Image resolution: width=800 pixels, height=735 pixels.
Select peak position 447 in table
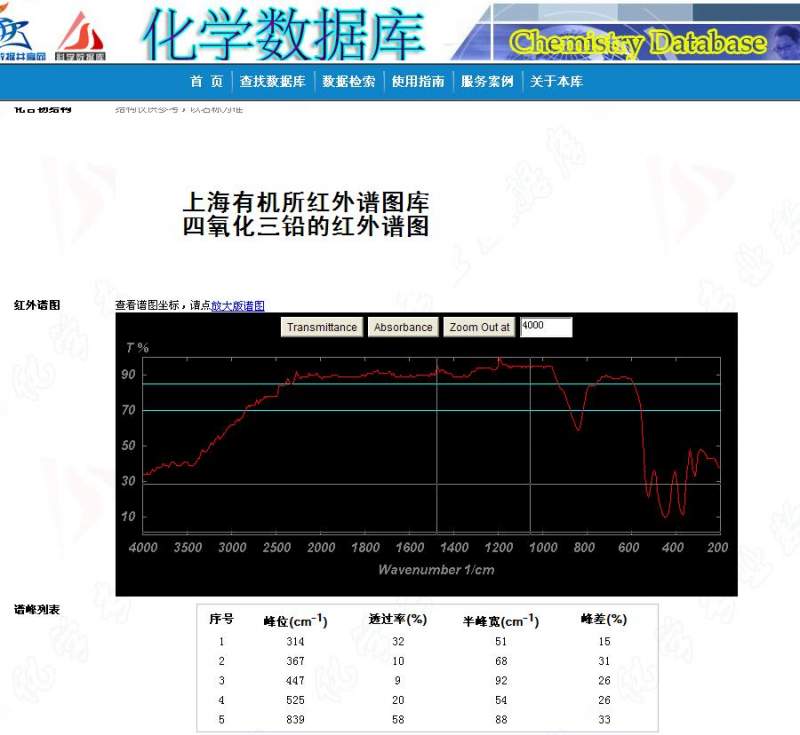pyautogui.click(x=295, y=680)
